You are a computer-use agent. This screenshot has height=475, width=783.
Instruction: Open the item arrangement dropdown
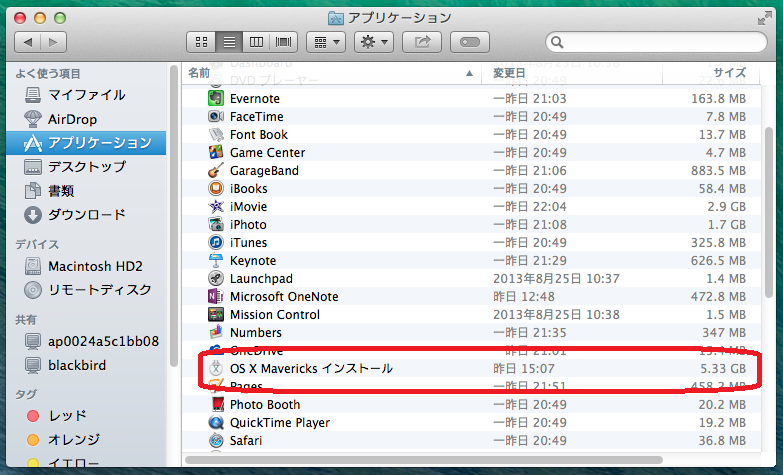pos(326,42)
